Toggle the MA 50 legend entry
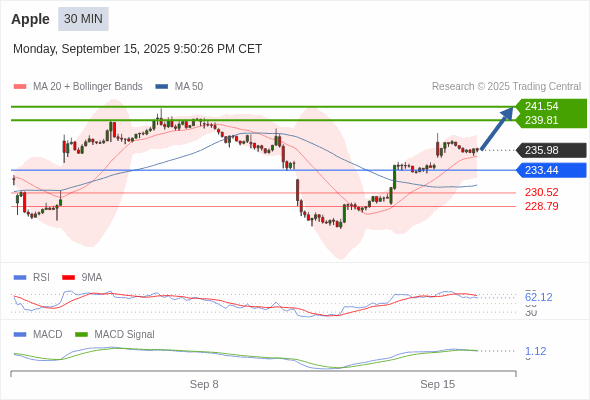This screenshot has height=400, width=590. coord(179,87)
